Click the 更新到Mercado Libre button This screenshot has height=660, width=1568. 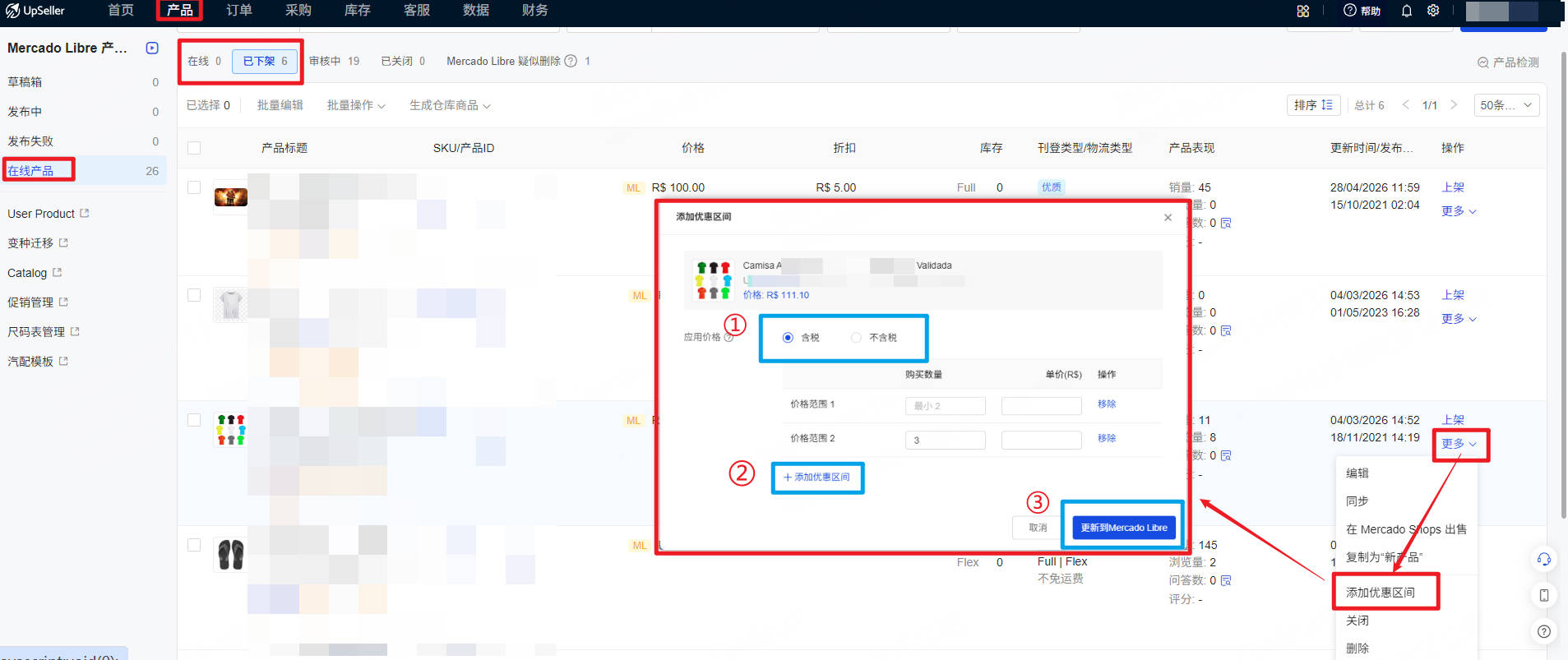1124,528
